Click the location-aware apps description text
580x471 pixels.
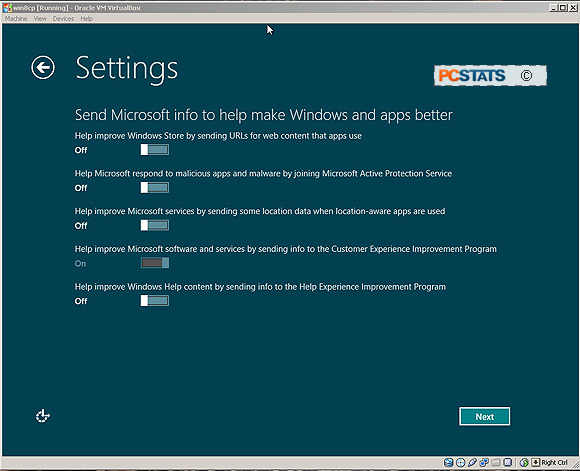click(x=260, y=211)
